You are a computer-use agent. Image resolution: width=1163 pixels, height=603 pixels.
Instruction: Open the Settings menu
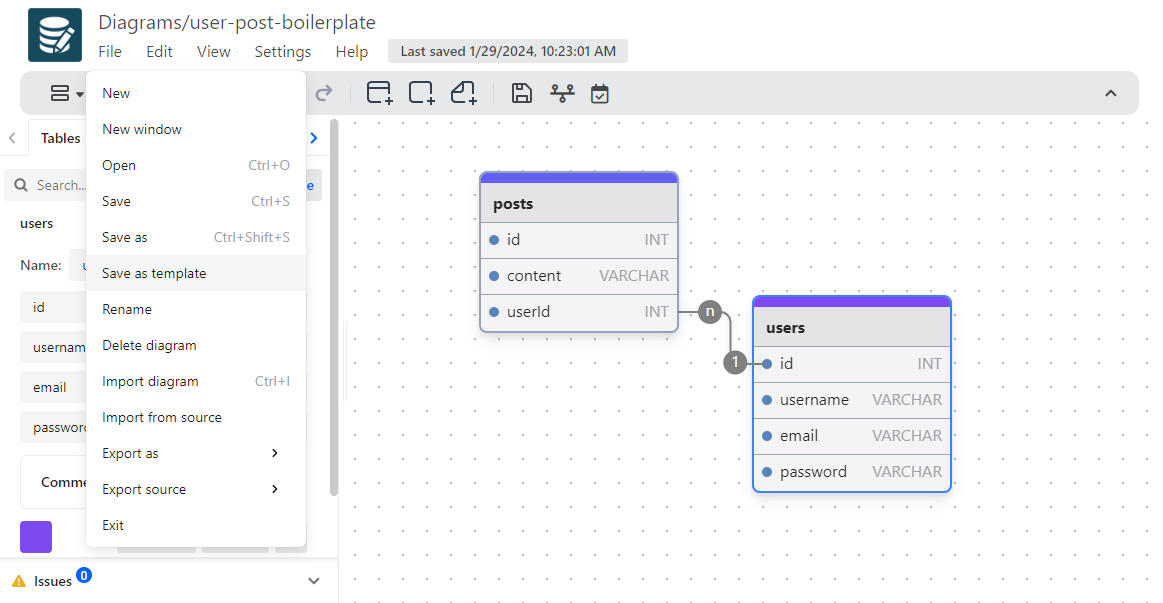pos(282,51)
